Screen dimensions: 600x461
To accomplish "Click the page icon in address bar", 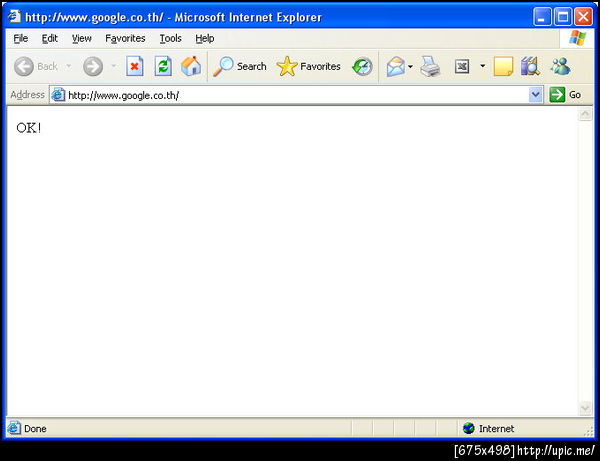I will tap(58, 95).
